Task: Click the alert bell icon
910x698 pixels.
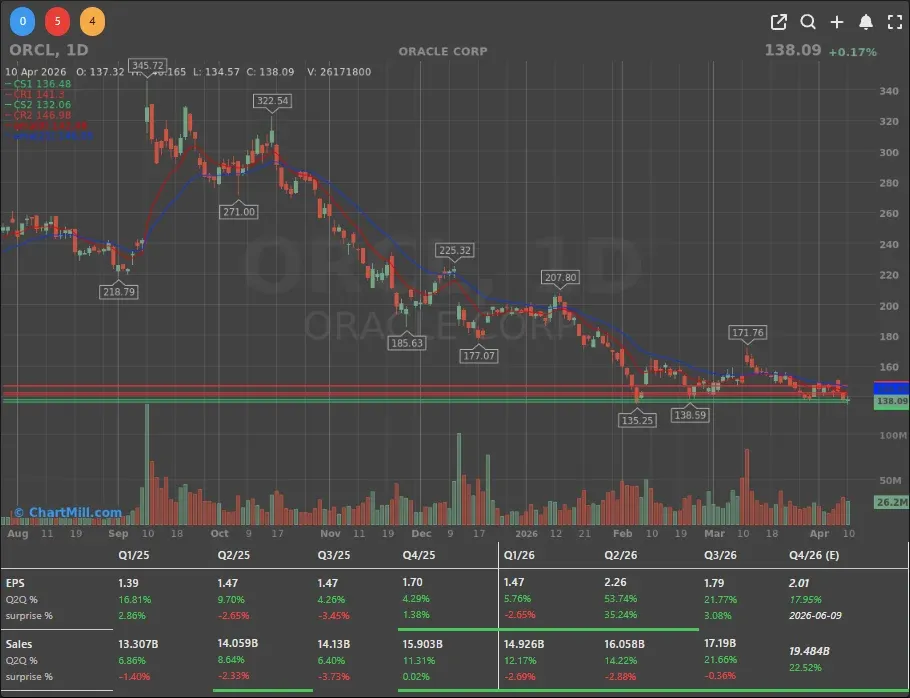Action: click(x=866, y=22)
